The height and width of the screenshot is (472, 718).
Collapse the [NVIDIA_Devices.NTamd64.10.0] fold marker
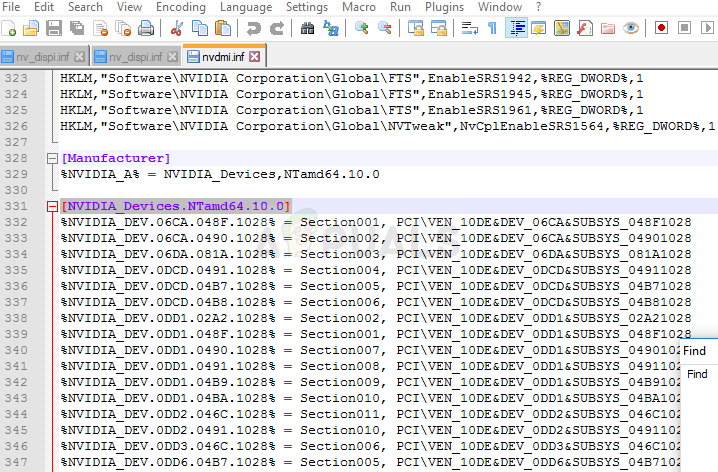coord(51,206)
